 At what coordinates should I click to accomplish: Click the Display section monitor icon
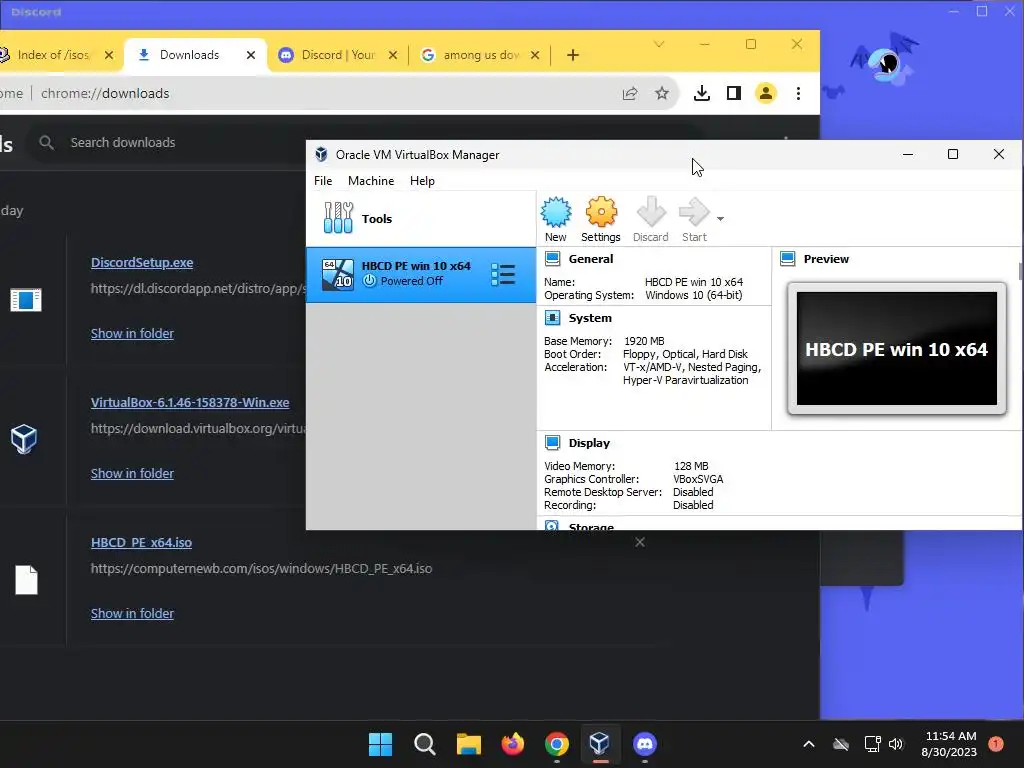(552, 443)
